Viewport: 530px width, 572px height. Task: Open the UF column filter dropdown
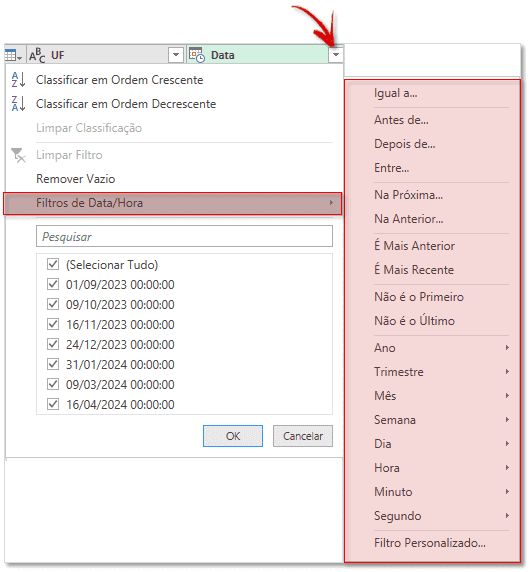176,55
